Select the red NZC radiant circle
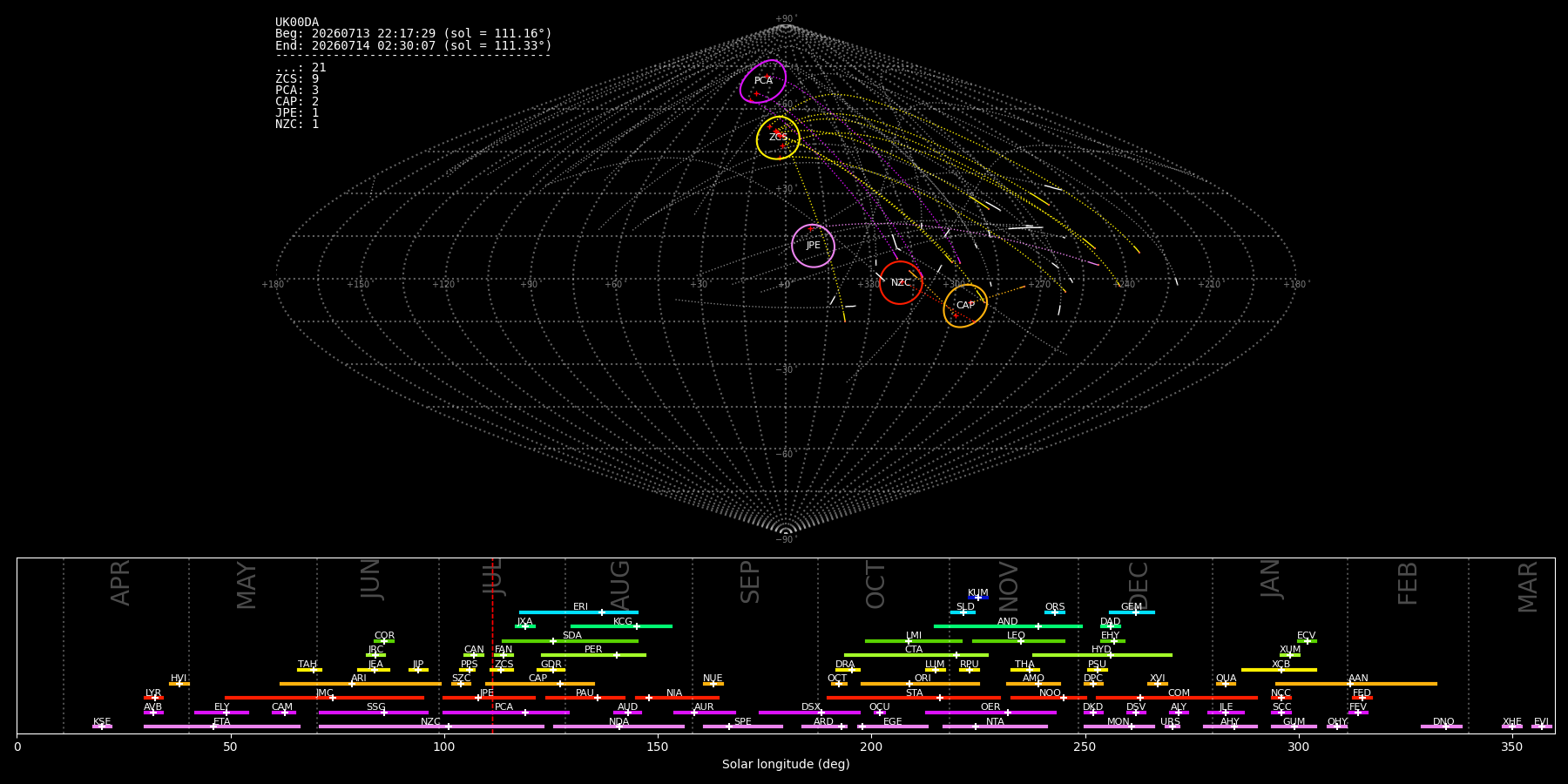 tap(901, 282)
